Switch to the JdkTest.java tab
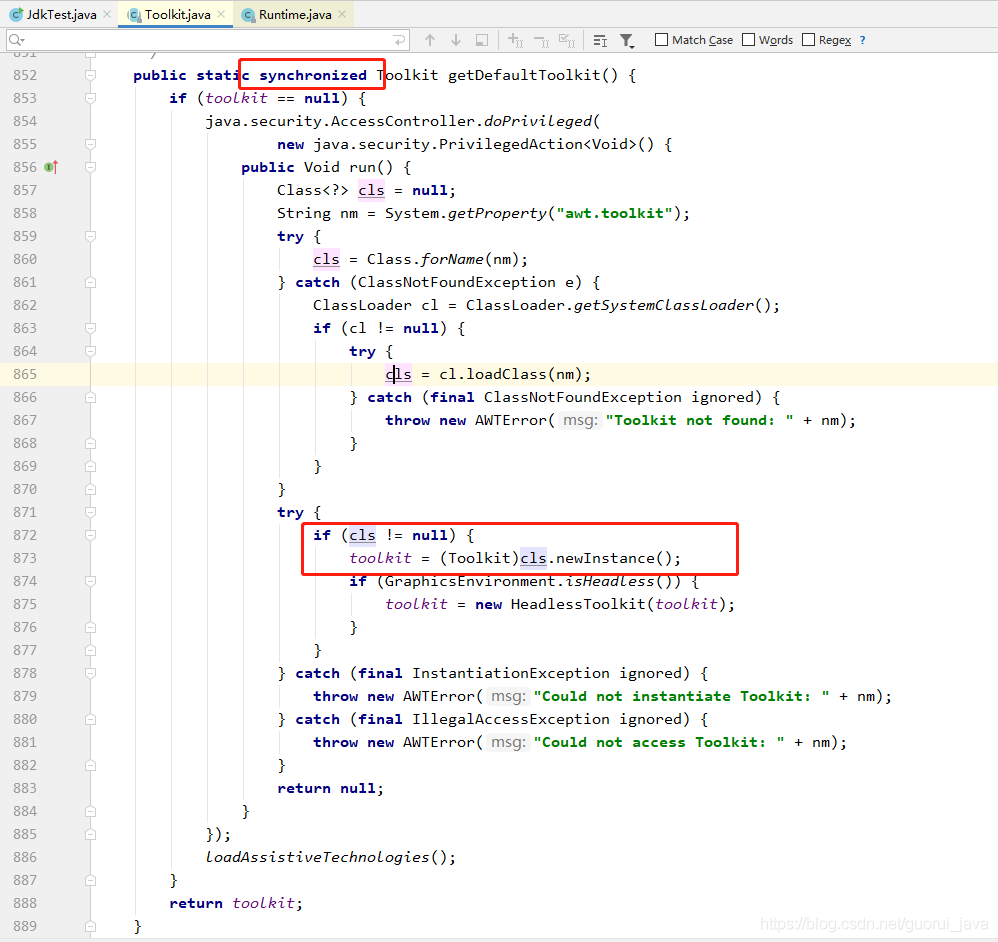The image size is (998, 942). (x=62, y=15)
